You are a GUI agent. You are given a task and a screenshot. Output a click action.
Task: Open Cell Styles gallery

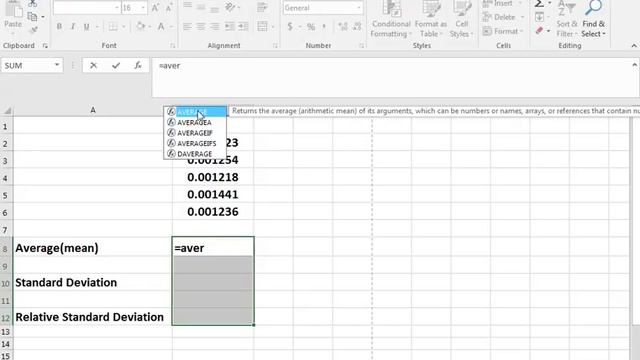[x=461, y=19]
